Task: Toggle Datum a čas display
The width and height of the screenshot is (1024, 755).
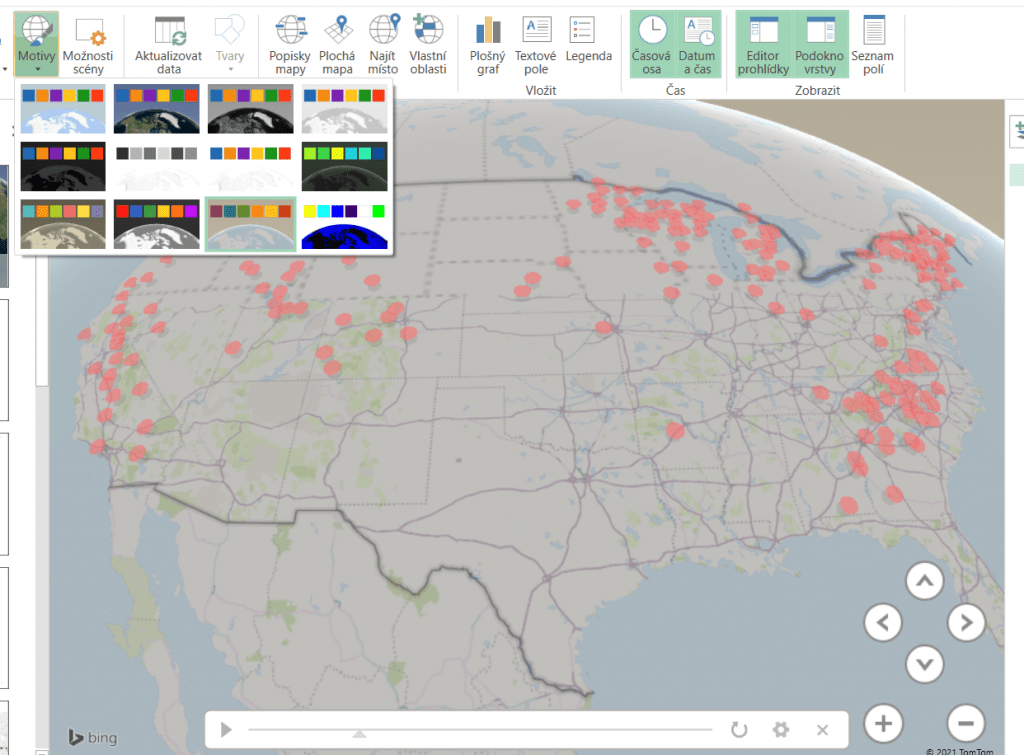Action: (698, 46)
